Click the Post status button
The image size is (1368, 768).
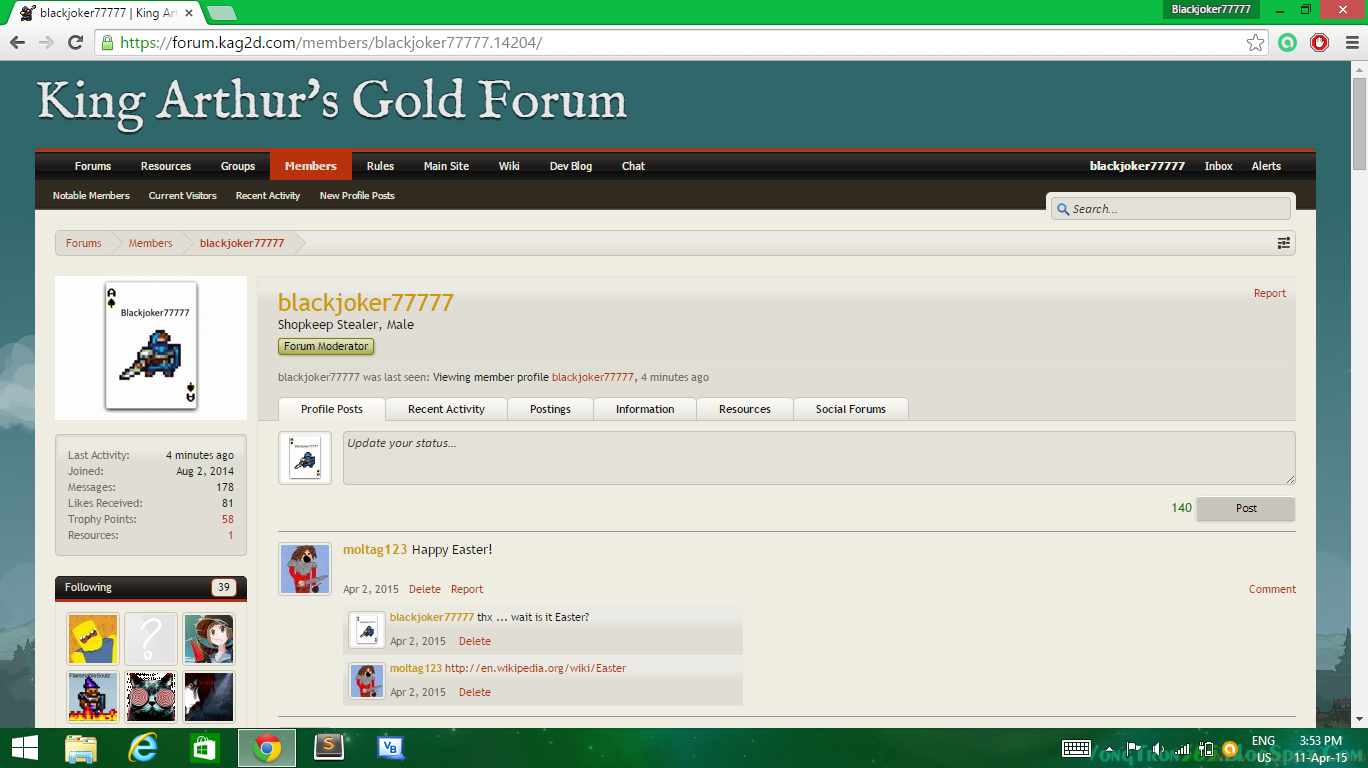[1246, 508]
